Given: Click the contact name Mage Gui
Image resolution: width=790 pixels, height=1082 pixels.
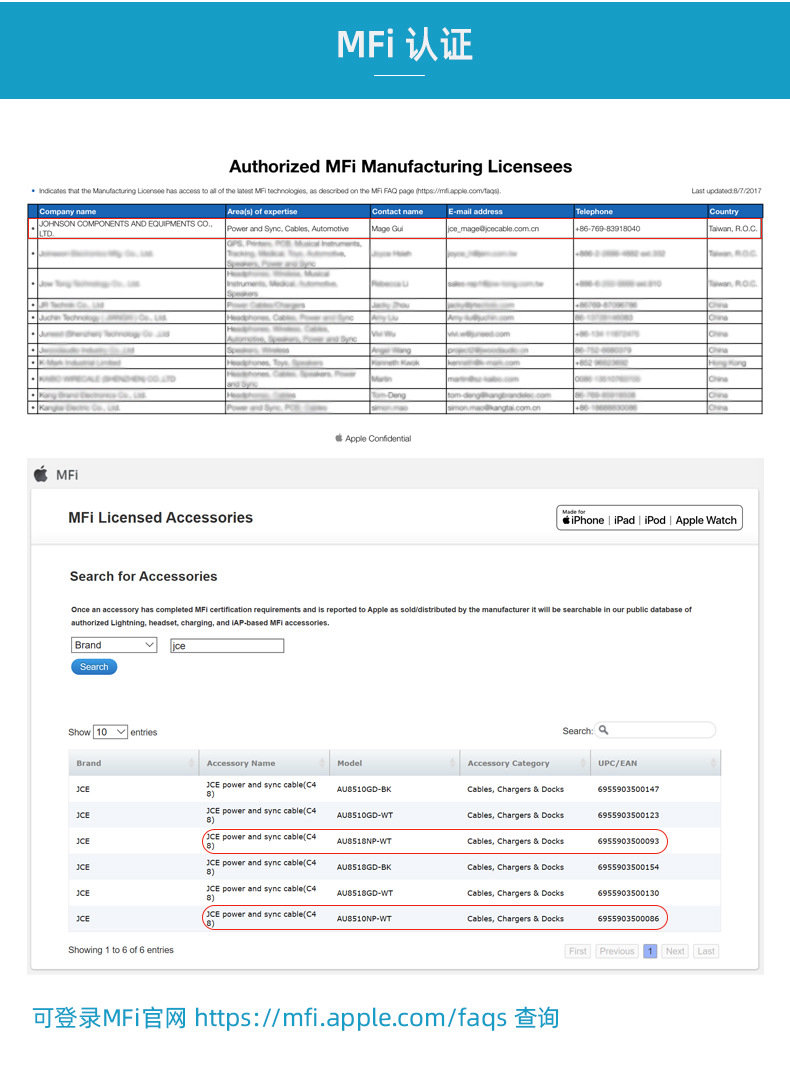Looking at the screenshot, I should [388, 228].
